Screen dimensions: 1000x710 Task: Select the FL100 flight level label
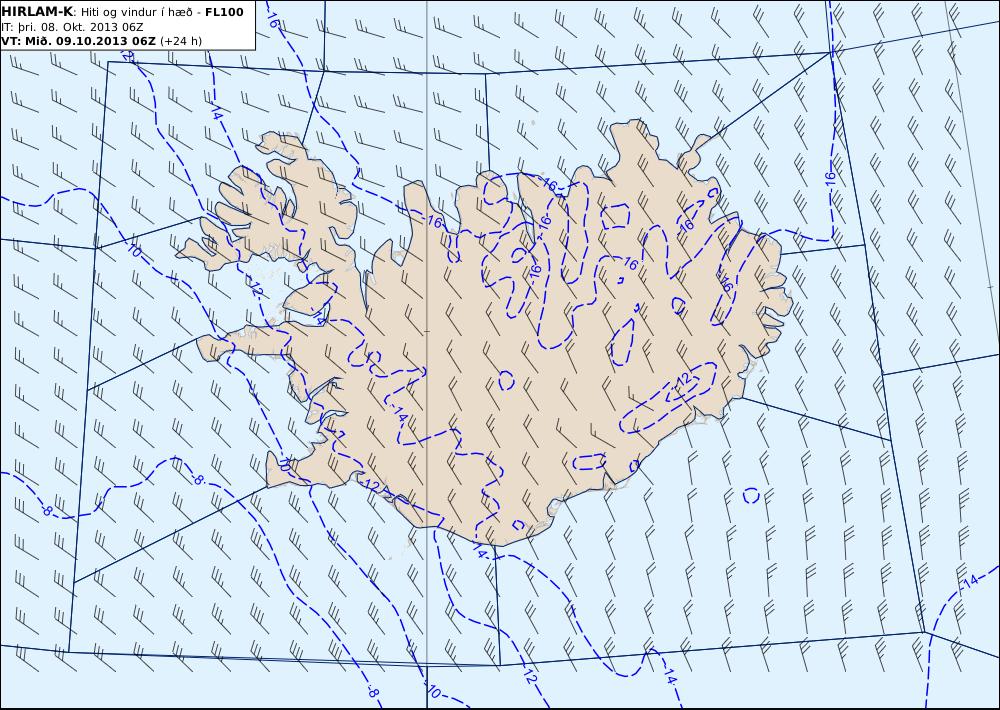[224, 11]
